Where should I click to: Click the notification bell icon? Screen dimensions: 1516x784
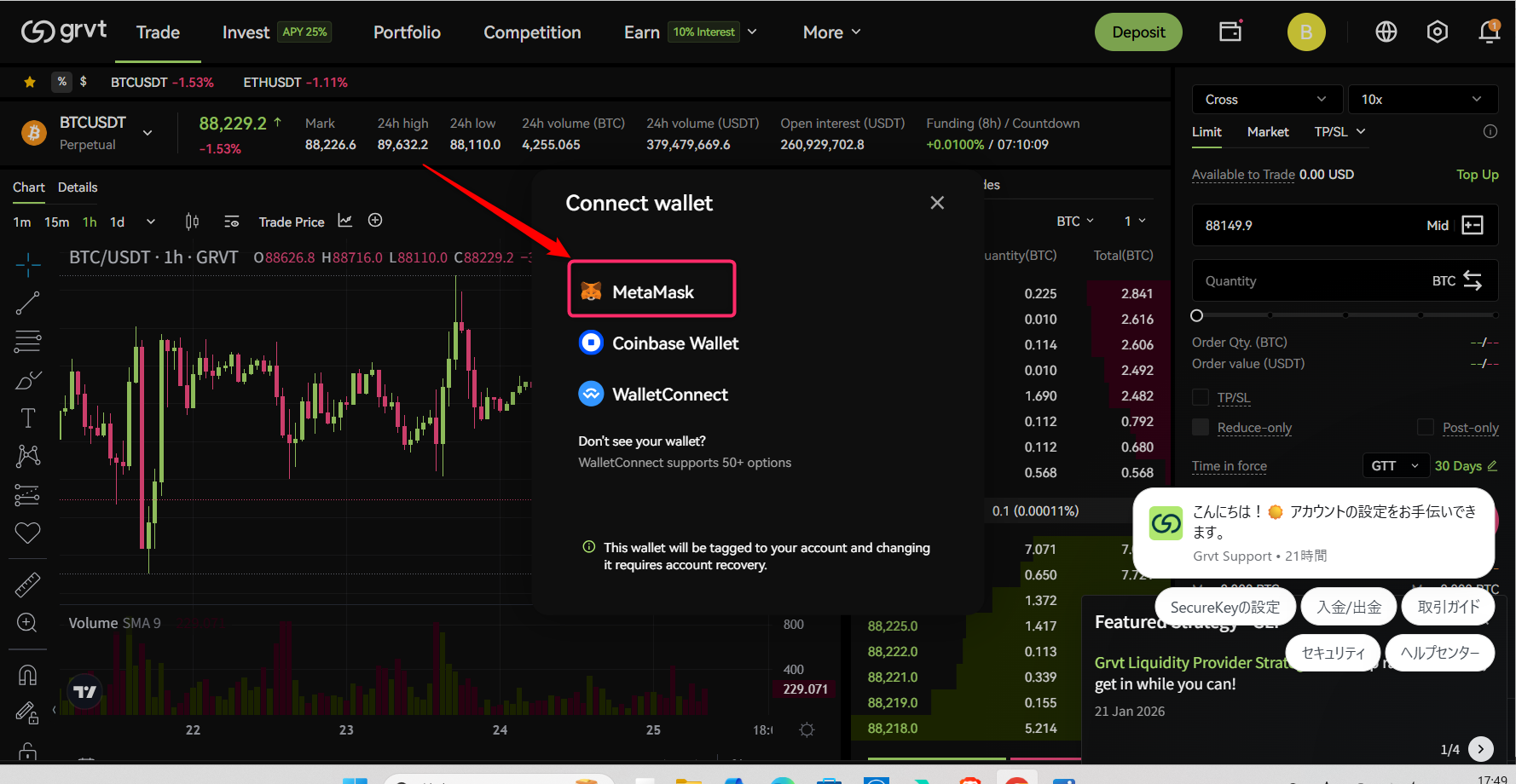click(1489, 32)
